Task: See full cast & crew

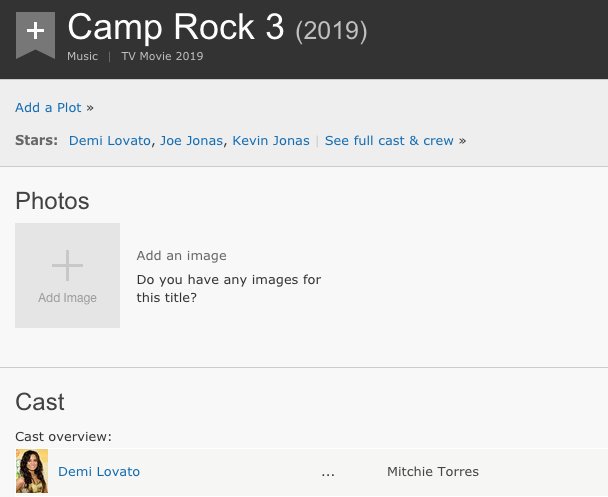Action: pos(389,140)
